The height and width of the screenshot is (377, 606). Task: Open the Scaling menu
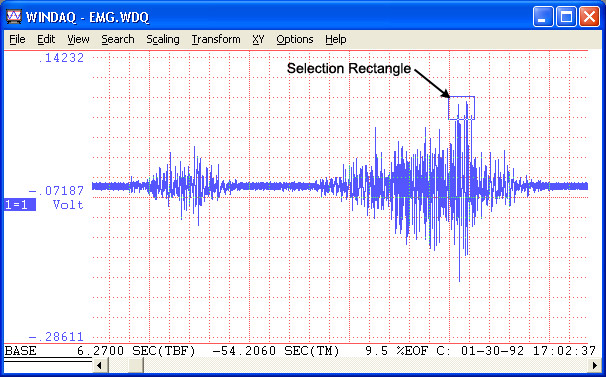163,39
